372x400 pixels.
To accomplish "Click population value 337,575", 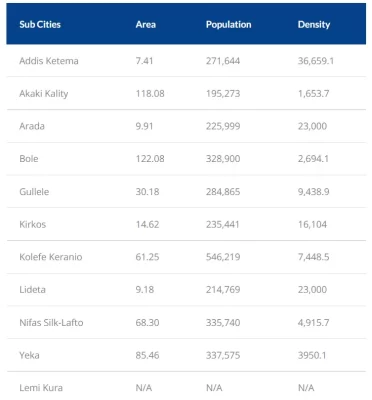I will coord(223,355).
